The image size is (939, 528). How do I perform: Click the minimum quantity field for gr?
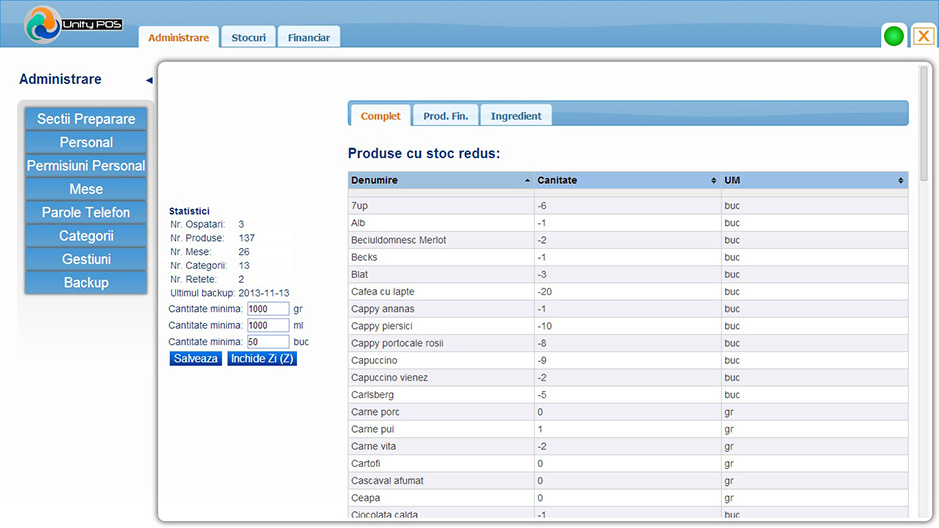(x=267, y=309)
